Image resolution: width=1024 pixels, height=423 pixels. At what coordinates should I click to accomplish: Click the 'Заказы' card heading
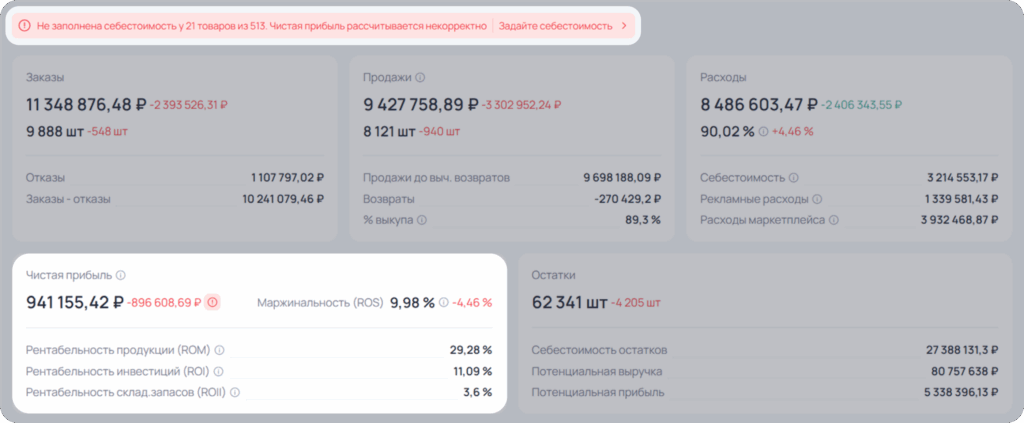(45, 77)
